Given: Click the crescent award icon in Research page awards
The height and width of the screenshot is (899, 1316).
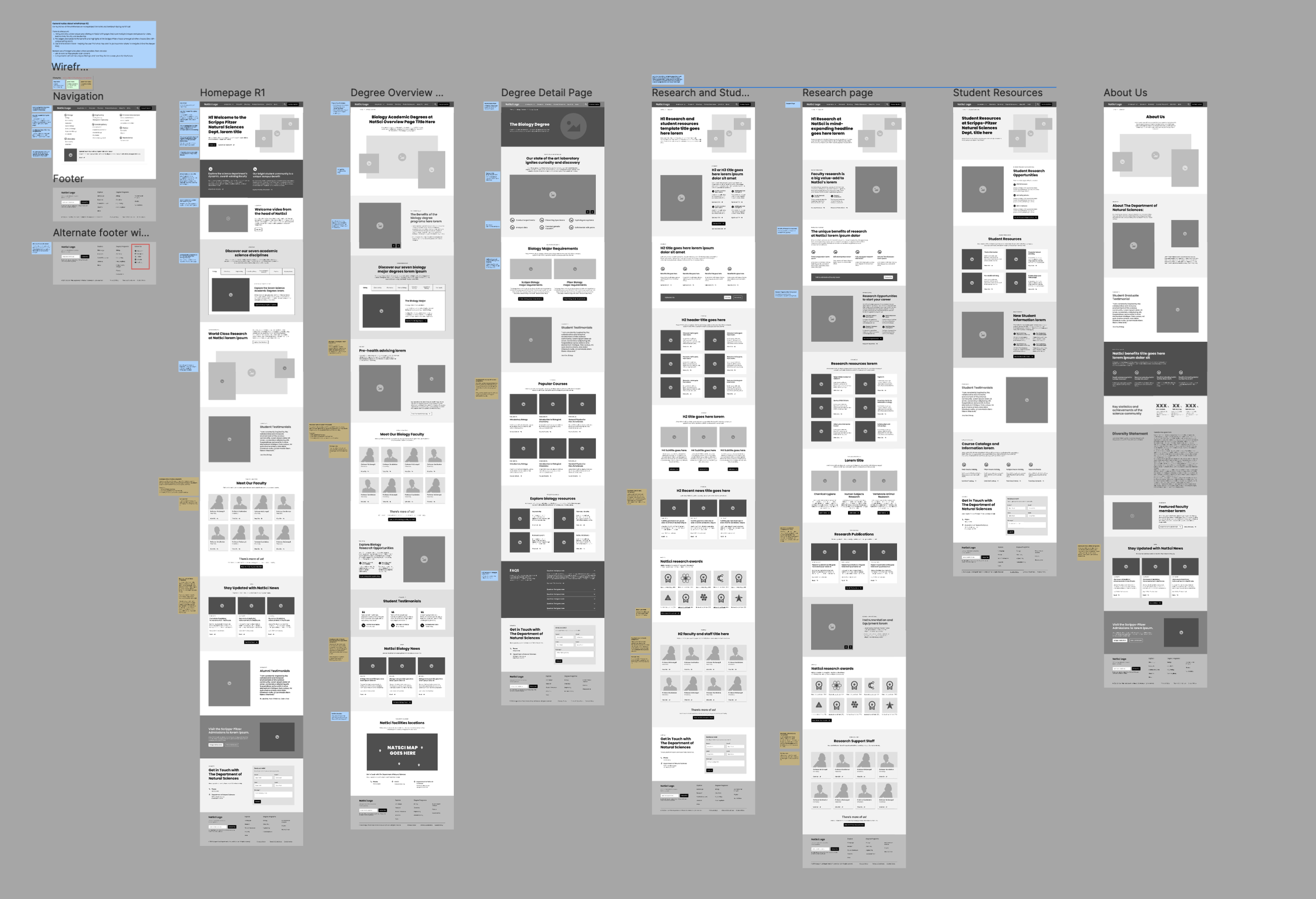Looking at the screenshot, I should (x=872, y=685).
